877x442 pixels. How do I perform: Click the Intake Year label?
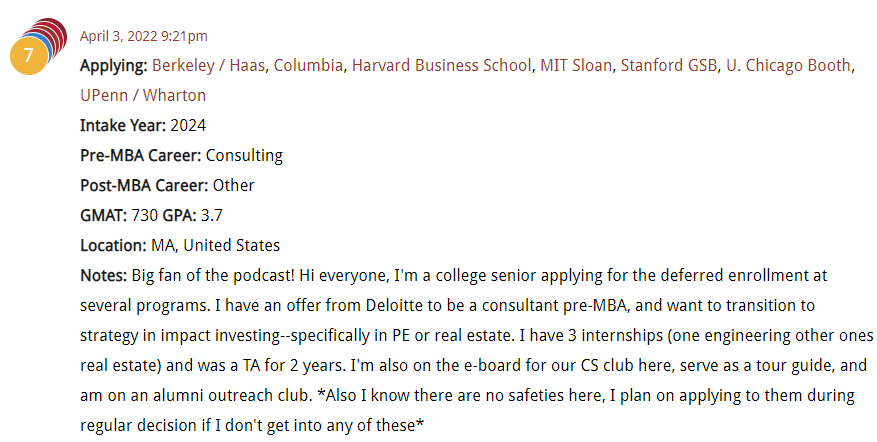(123, 126)
